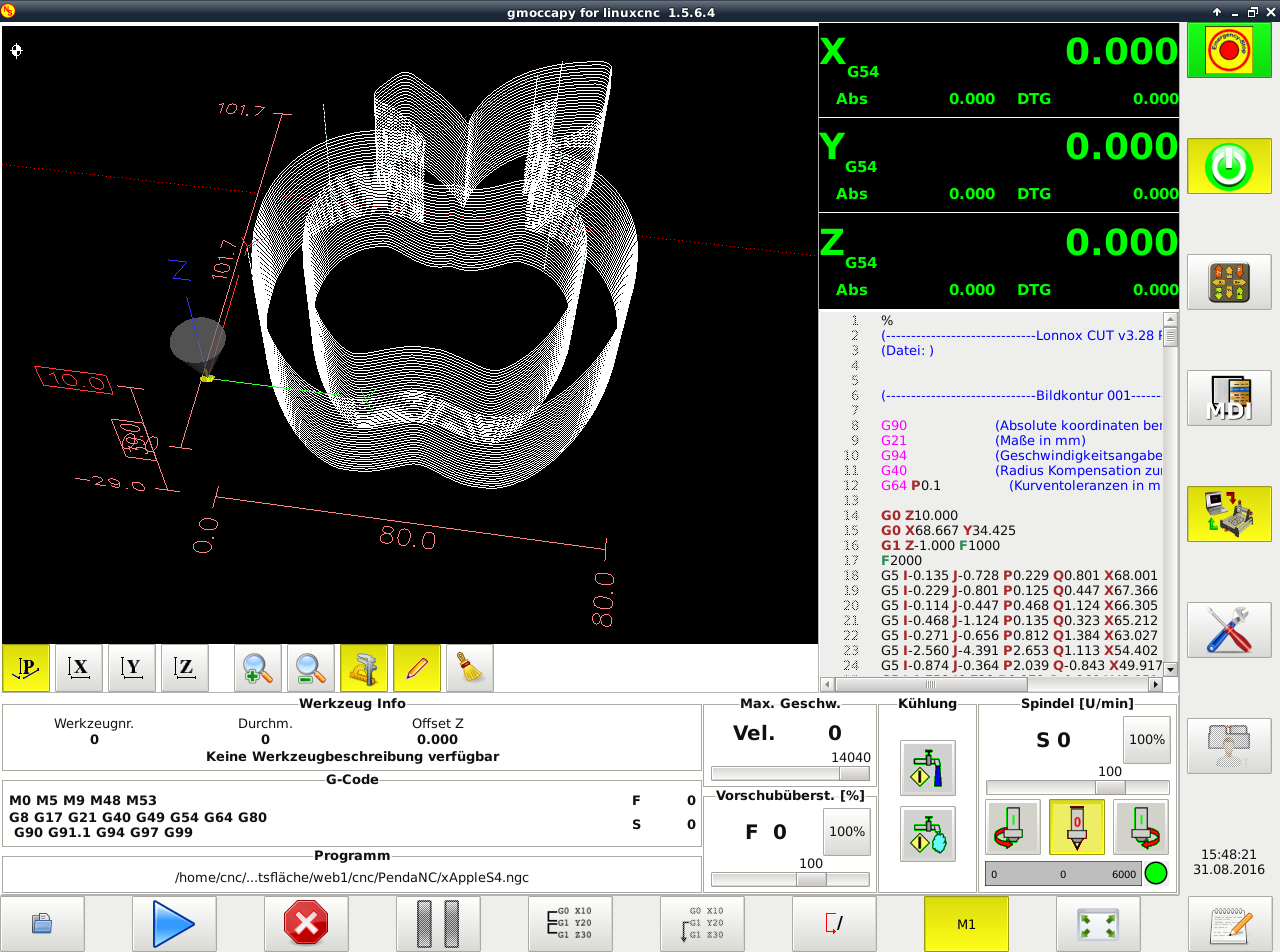Click the X axis DRO display
Viewport: 1280px width, 952px height.
point(999,70)
